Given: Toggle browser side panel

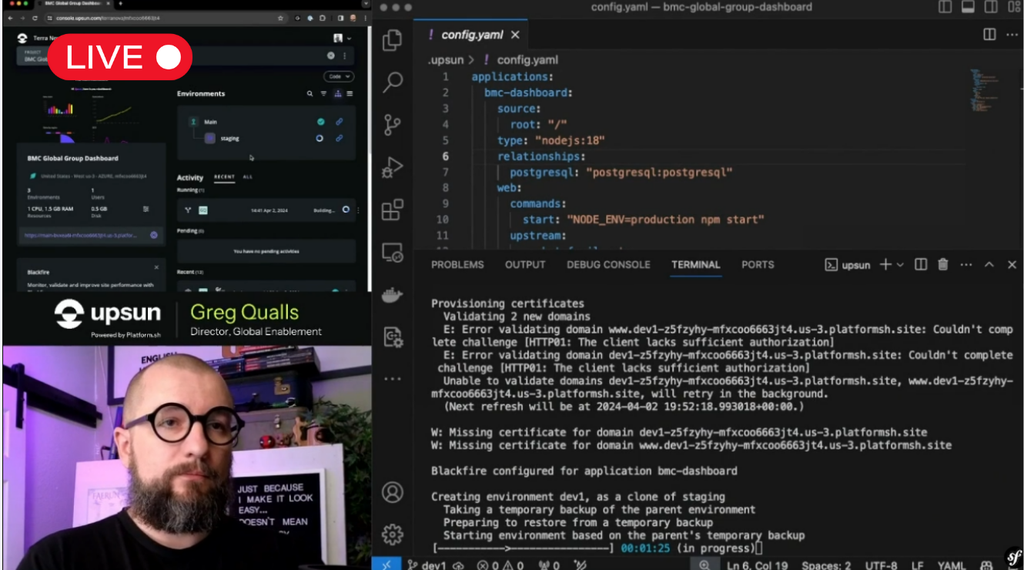Looking at the screenshot, I should click(x=340, y=18).
